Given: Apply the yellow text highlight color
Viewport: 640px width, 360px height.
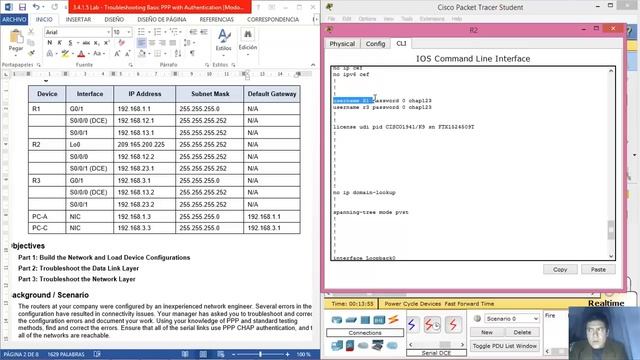Looking at the screenshot, I should [x=65, y=53].
